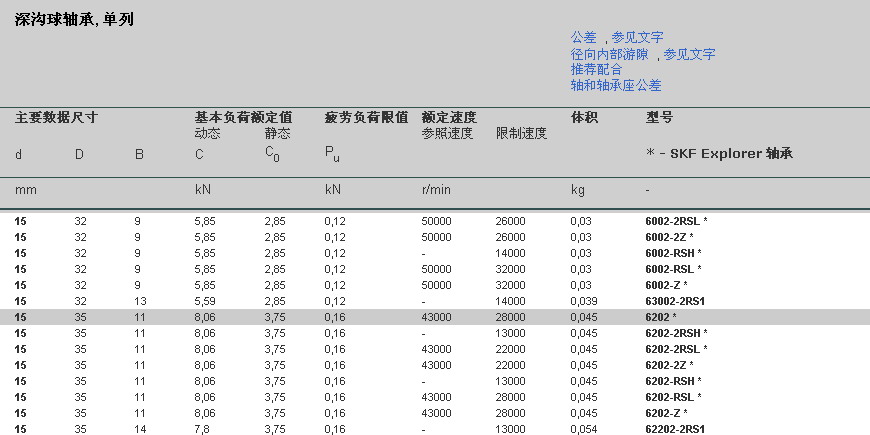Click the 32000 limiting speed in 6002-Z row
870x435 pixels.
[x=510, y=285]
